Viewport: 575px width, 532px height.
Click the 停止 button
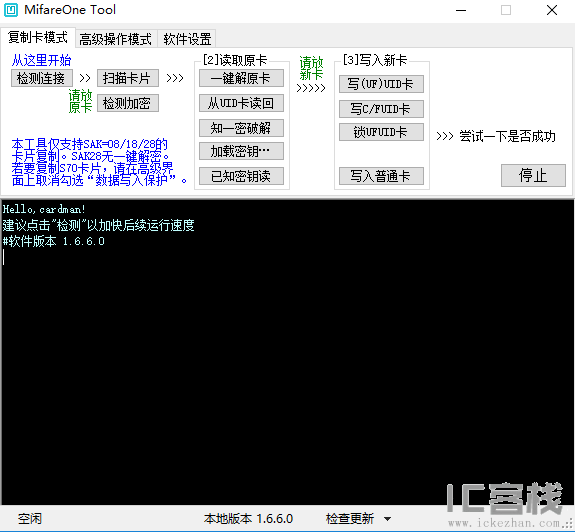click(x=533, y=175)
